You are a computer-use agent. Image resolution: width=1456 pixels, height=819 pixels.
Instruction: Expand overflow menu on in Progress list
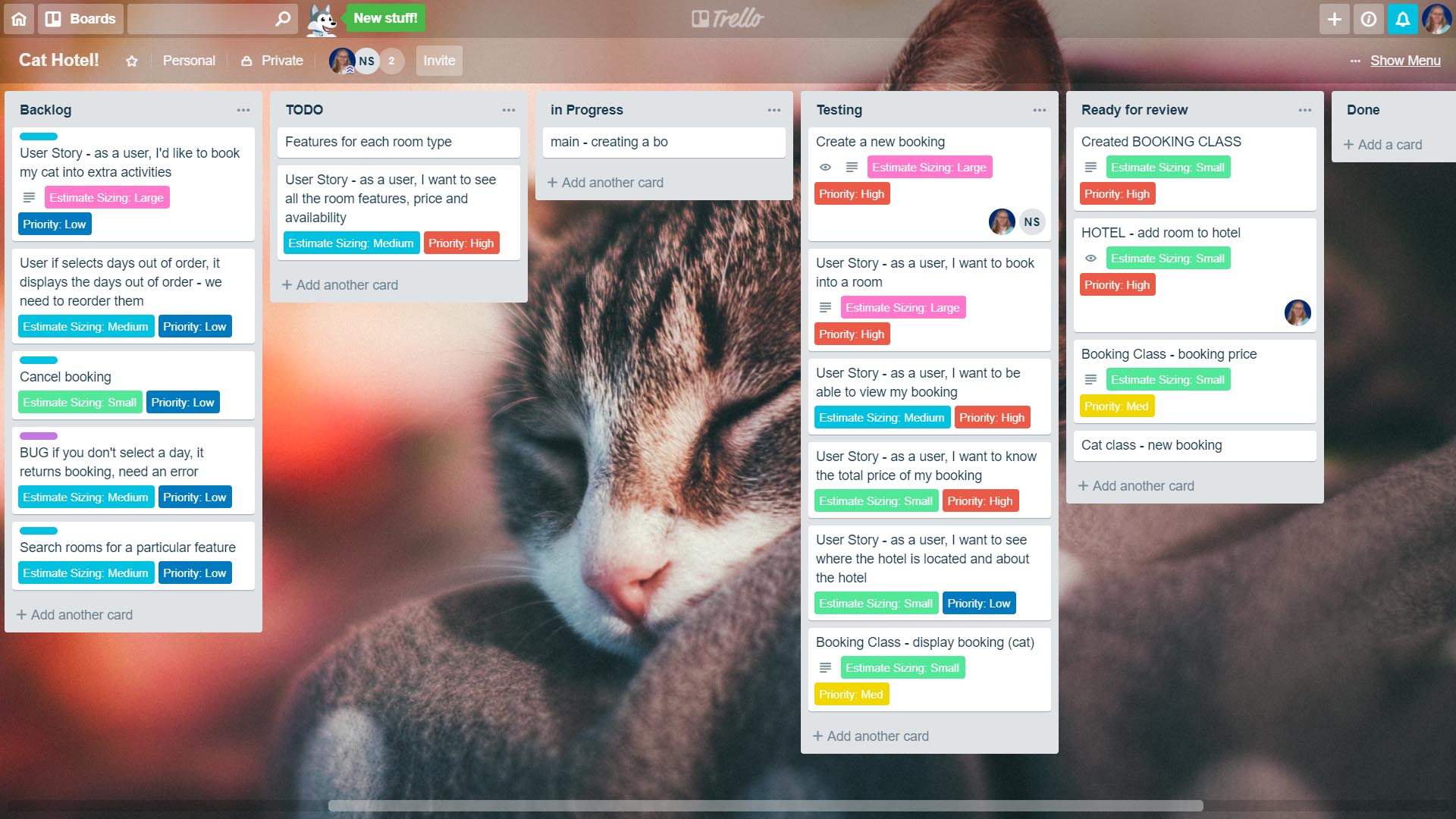(x=774, y=110)
